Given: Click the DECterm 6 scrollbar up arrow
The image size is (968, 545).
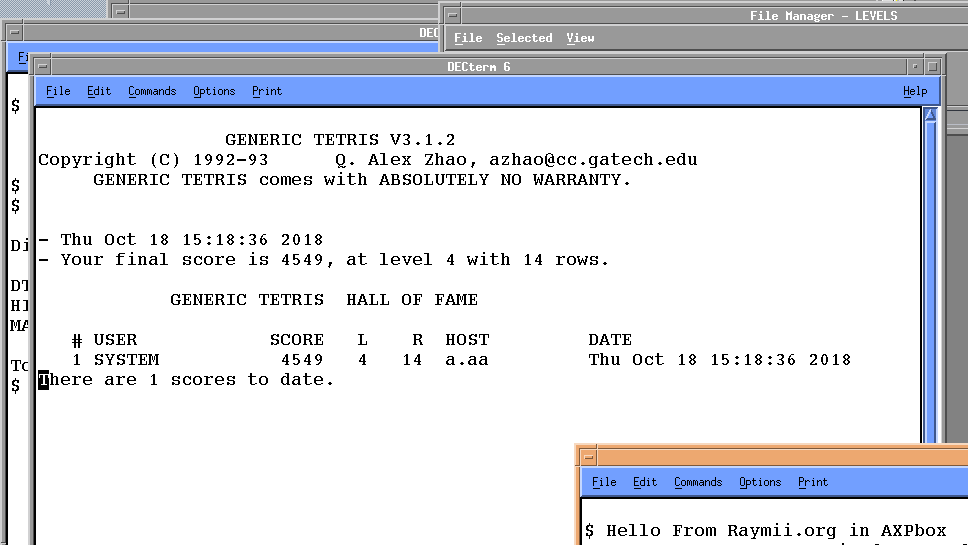Looking at the screenshot, I should (x=930, y=117).
